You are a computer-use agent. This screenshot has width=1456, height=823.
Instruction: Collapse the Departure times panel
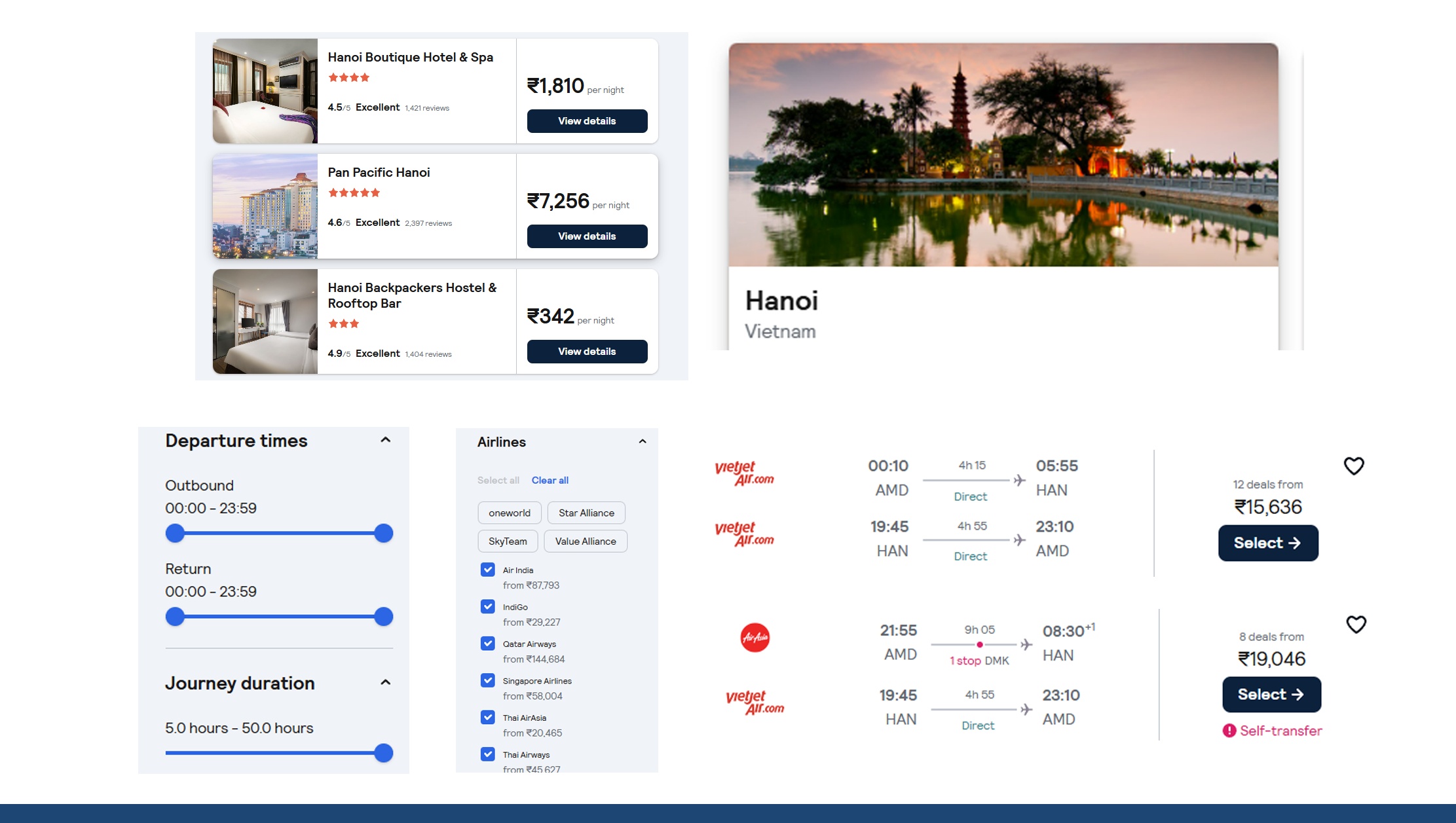coord(385,439)
